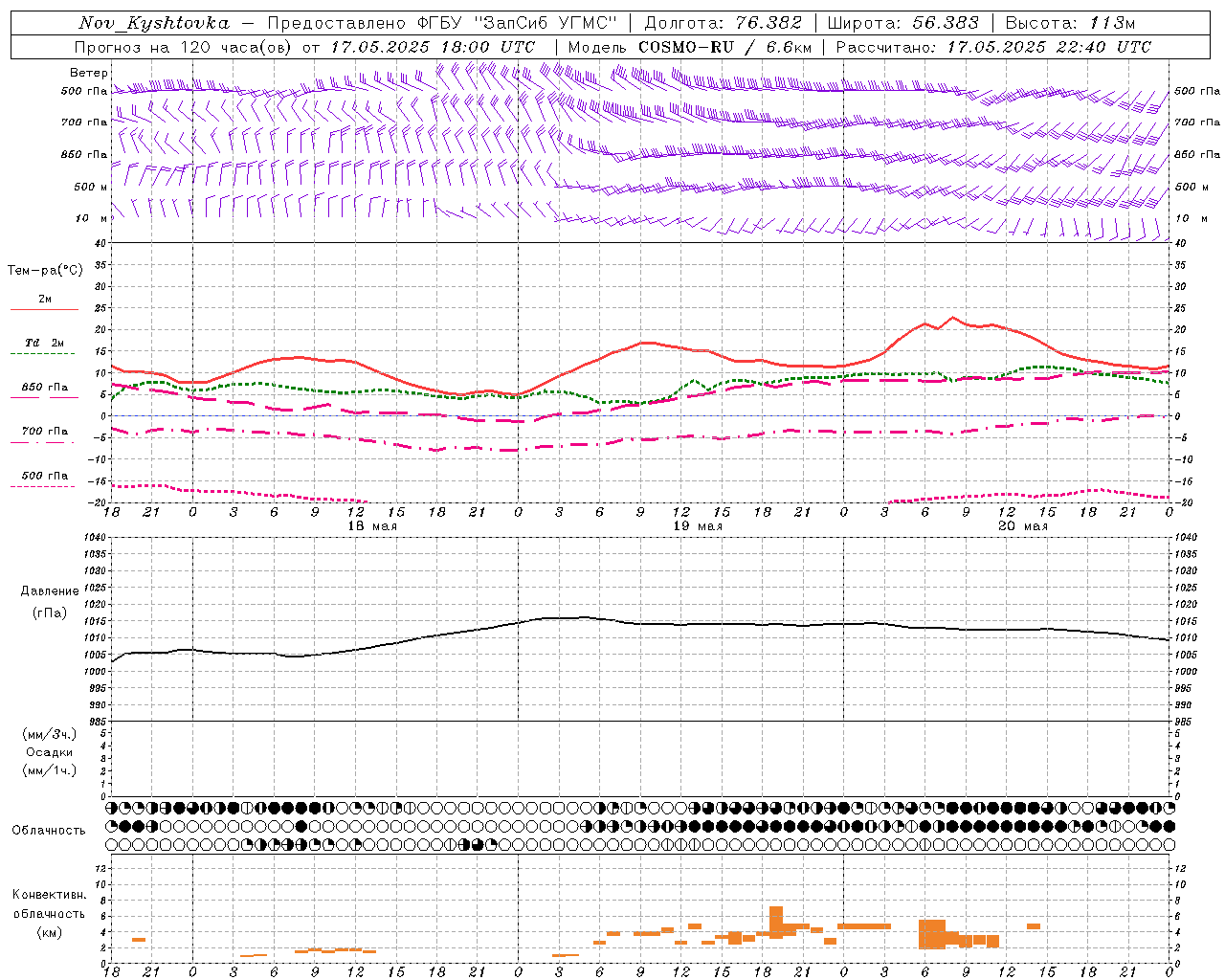Click the computed time 'Рассчитано: 17.05.2025 22:40 UTC'

coord(993,47)
